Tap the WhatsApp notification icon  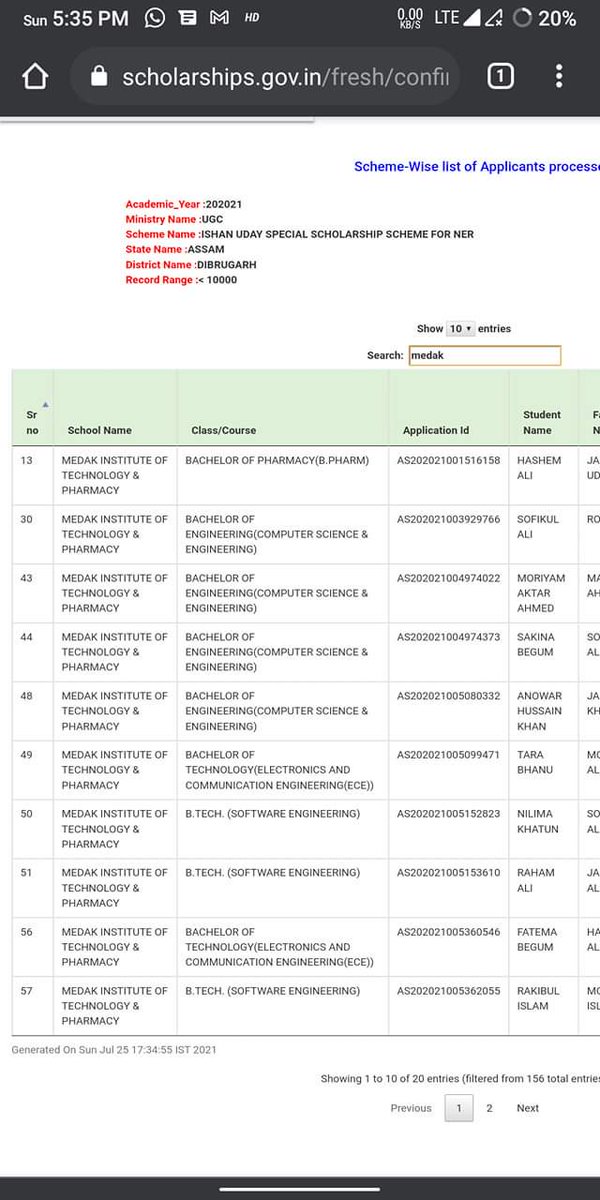coord(155,17)
